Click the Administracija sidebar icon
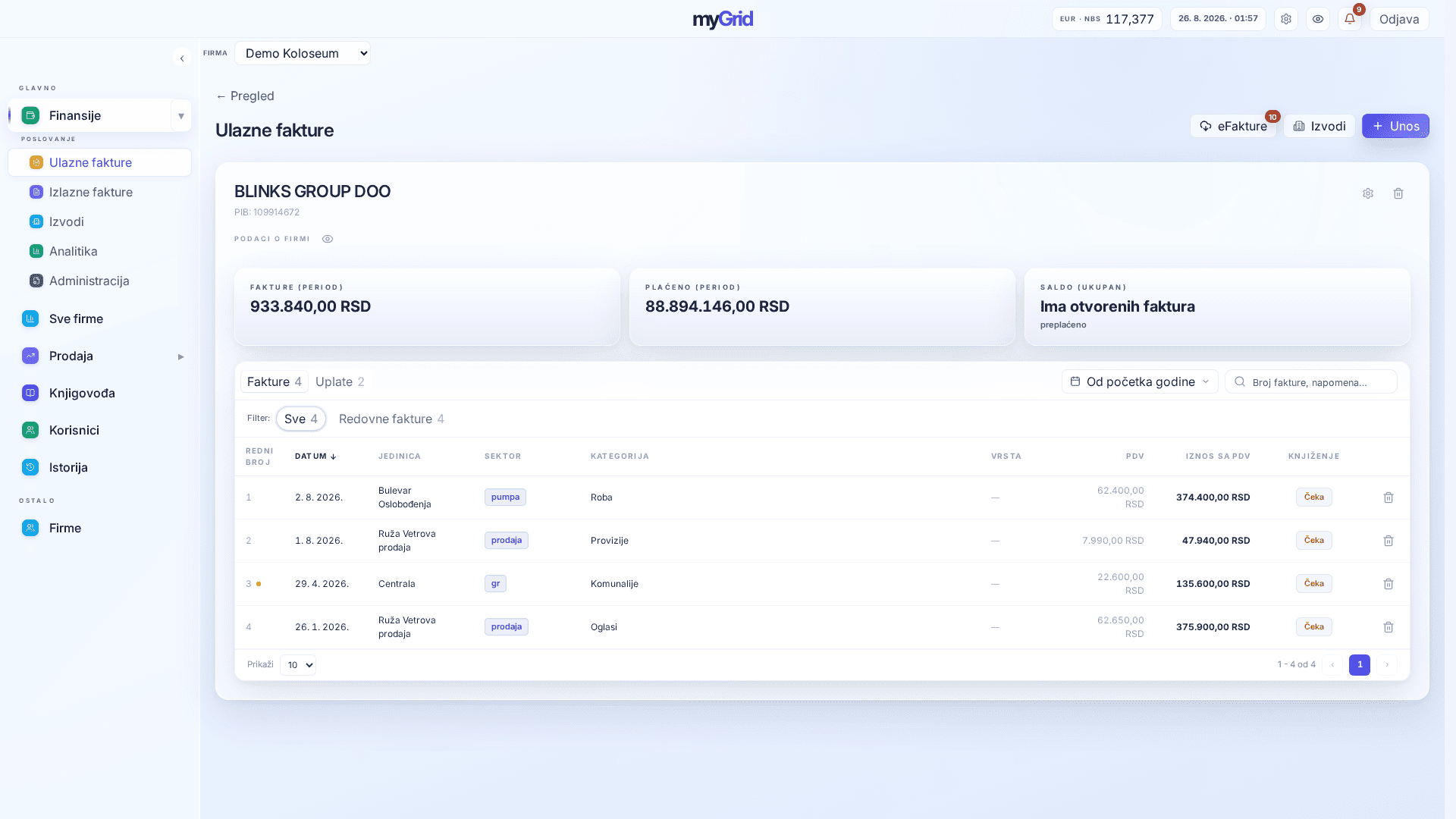Image resolution: width=1456 pixels, height=819 pixels. (x=36, y=281)
